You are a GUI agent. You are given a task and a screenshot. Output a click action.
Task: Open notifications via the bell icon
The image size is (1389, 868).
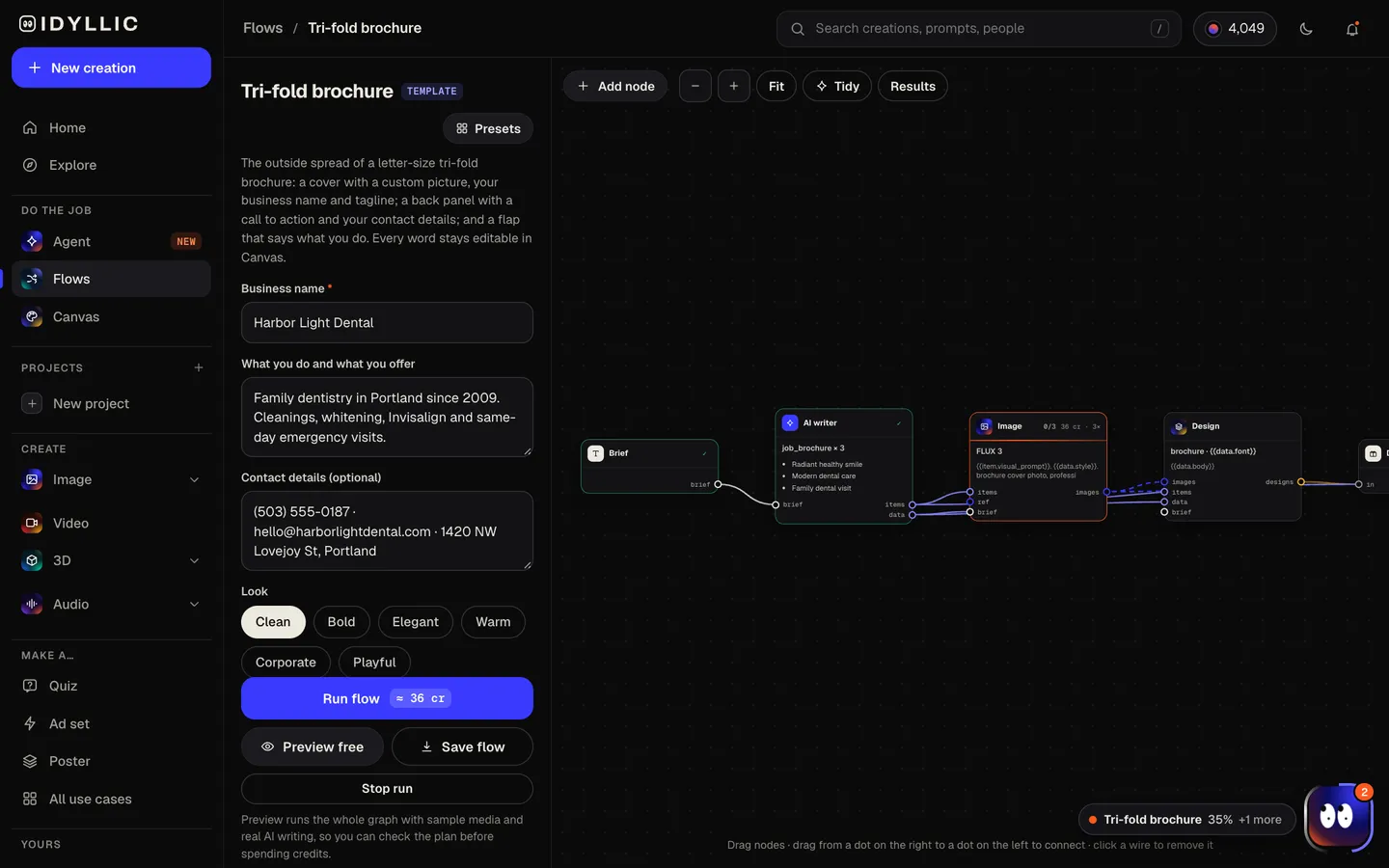tap(1352, 29)
